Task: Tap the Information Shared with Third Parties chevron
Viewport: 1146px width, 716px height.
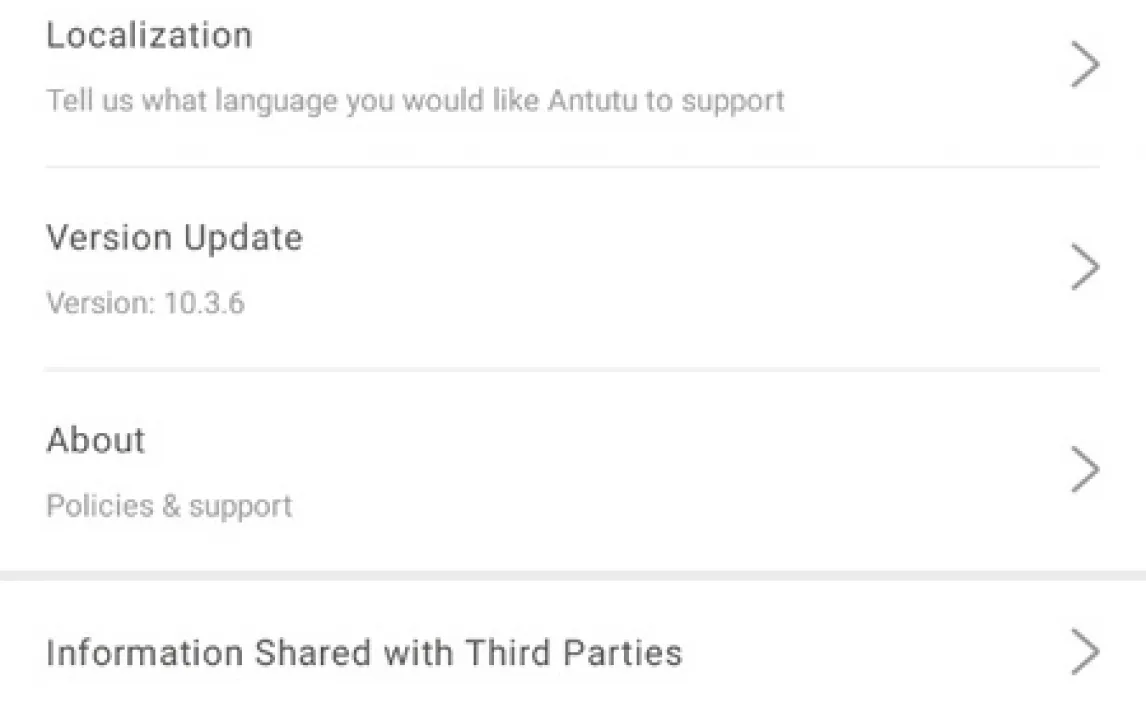Action: 1085,652
